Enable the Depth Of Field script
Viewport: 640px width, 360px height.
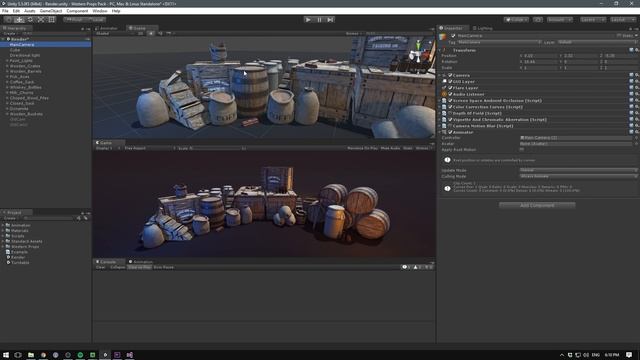tap(450, 113)
